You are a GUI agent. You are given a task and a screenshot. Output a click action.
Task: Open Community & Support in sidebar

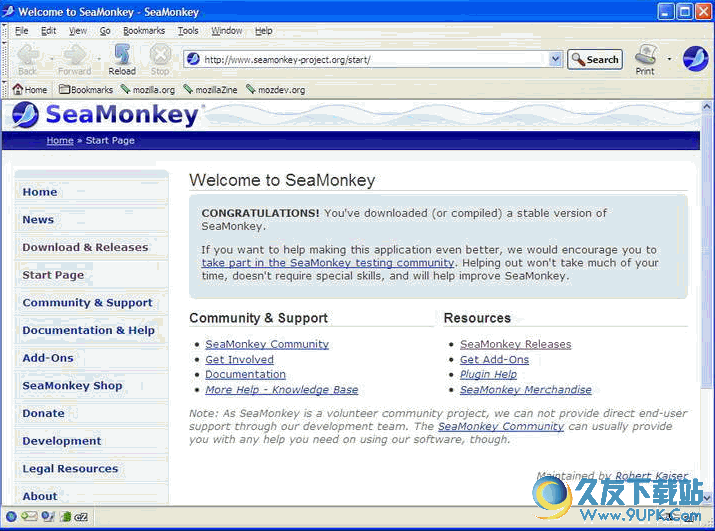(x=88, y=302)
